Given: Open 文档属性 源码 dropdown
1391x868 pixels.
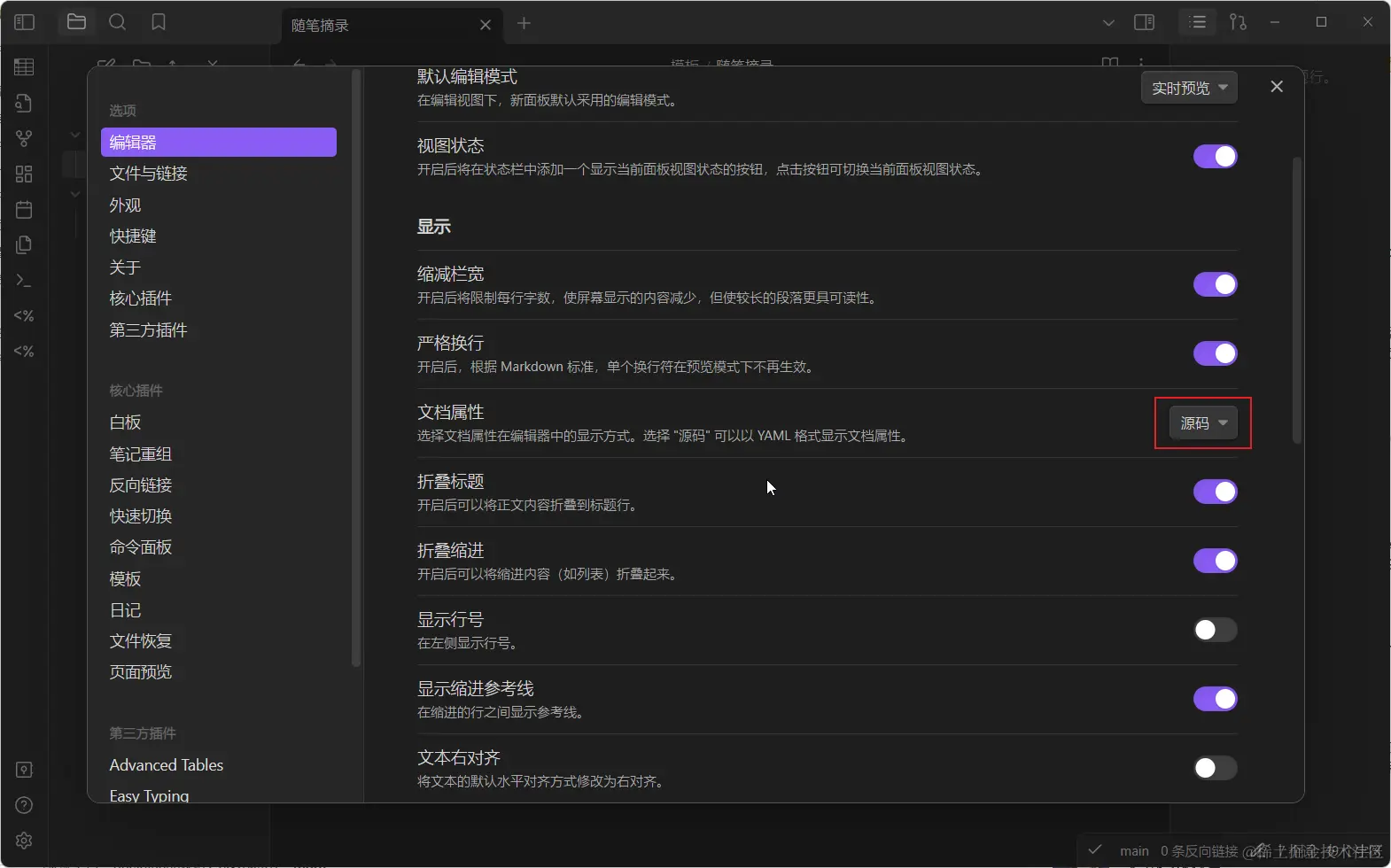Looking at the screenshot, I should pyautogui.click(x=1203, y=423).
